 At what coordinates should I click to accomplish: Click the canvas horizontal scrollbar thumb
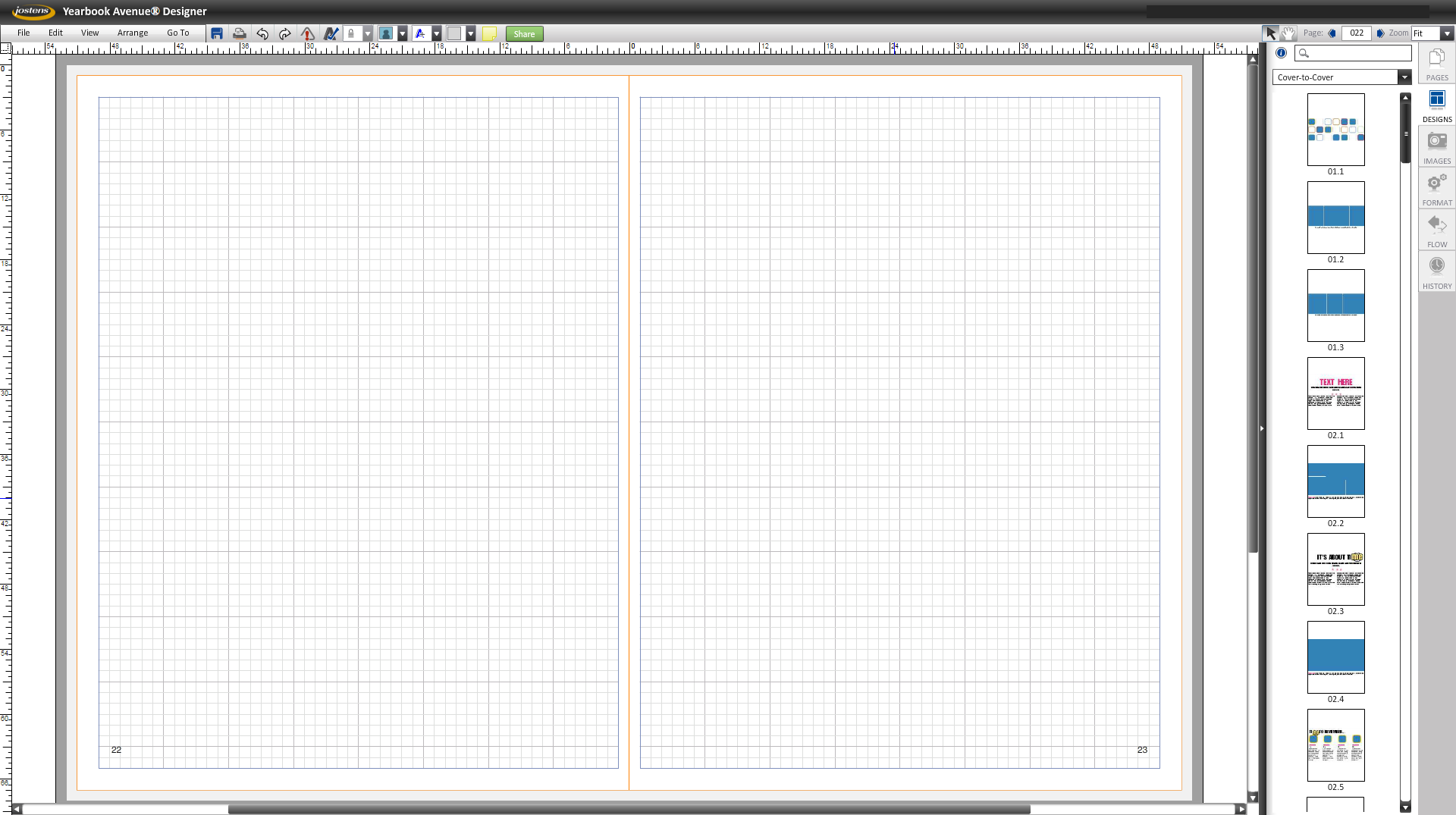[629, 809]
